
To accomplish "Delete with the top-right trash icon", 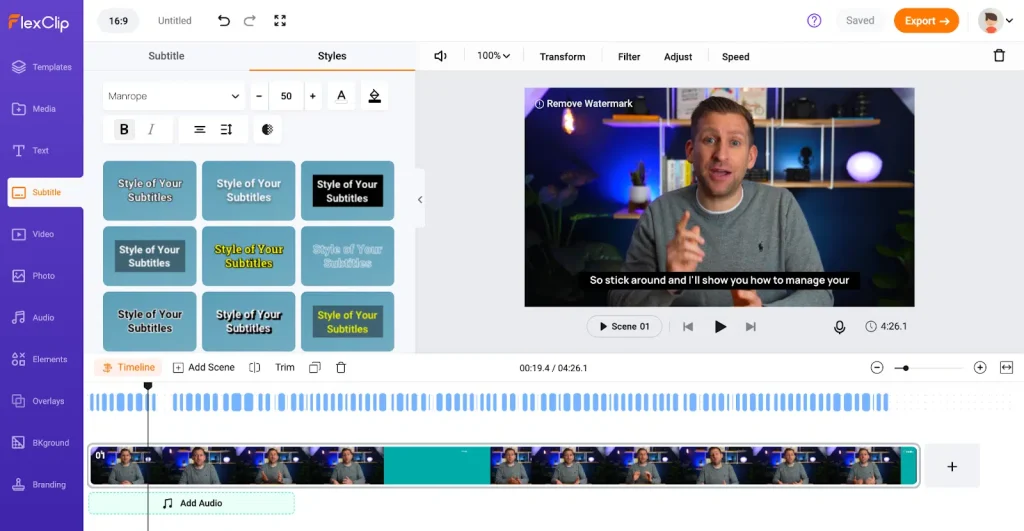I will (x=999, y=56).
